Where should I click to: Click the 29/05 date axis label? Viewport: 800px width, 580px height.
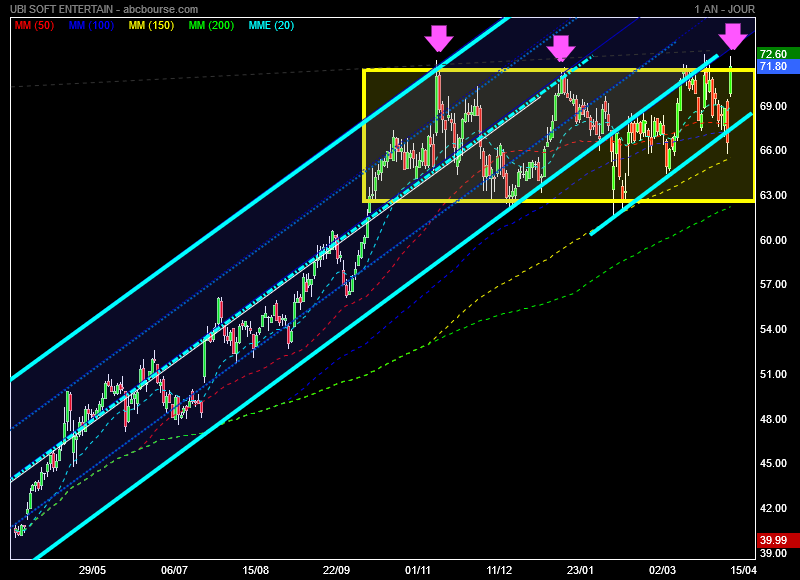(x=92, y=570)
